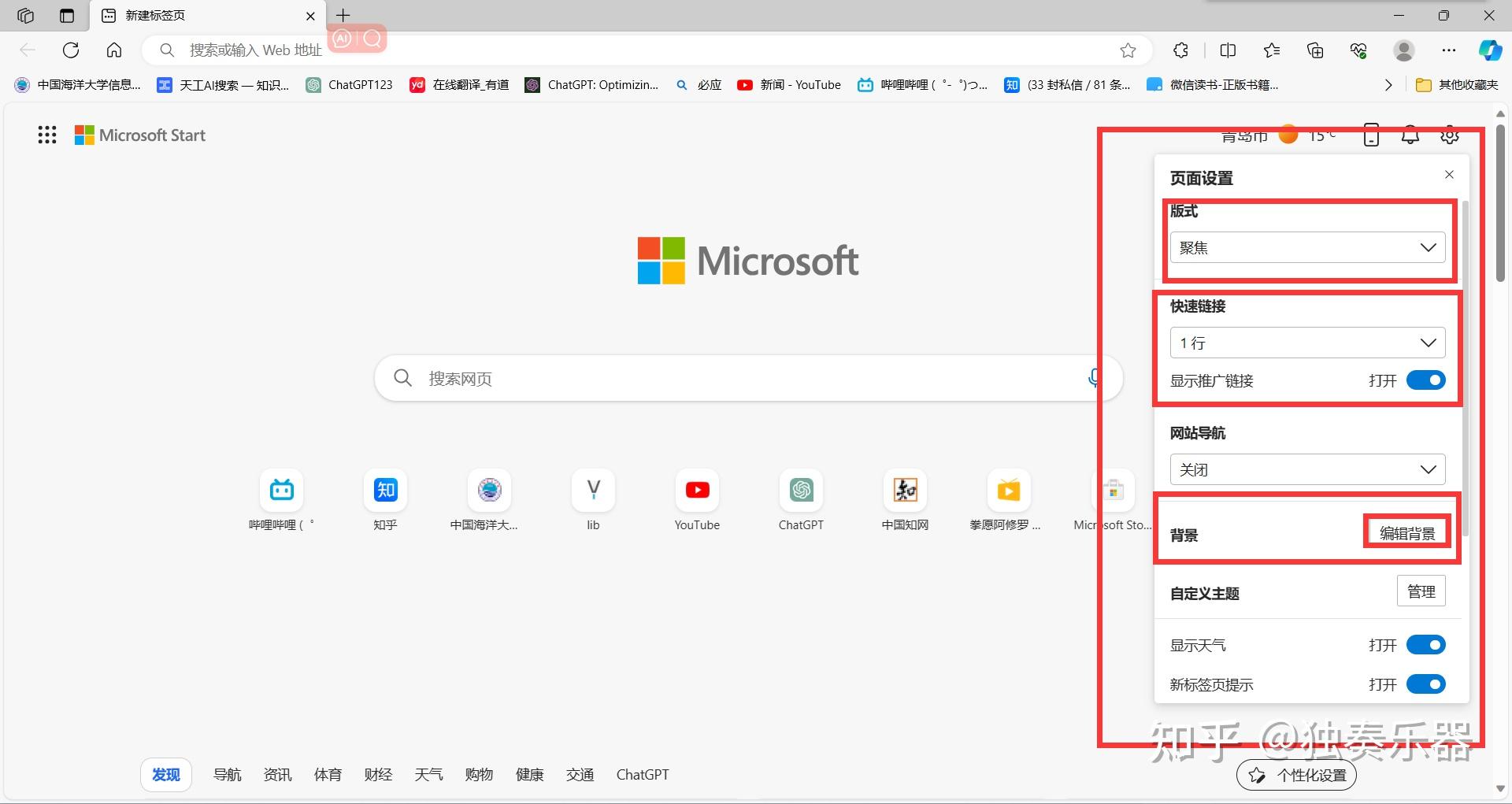Click the page vertical scrollbar

point(1500,203)
